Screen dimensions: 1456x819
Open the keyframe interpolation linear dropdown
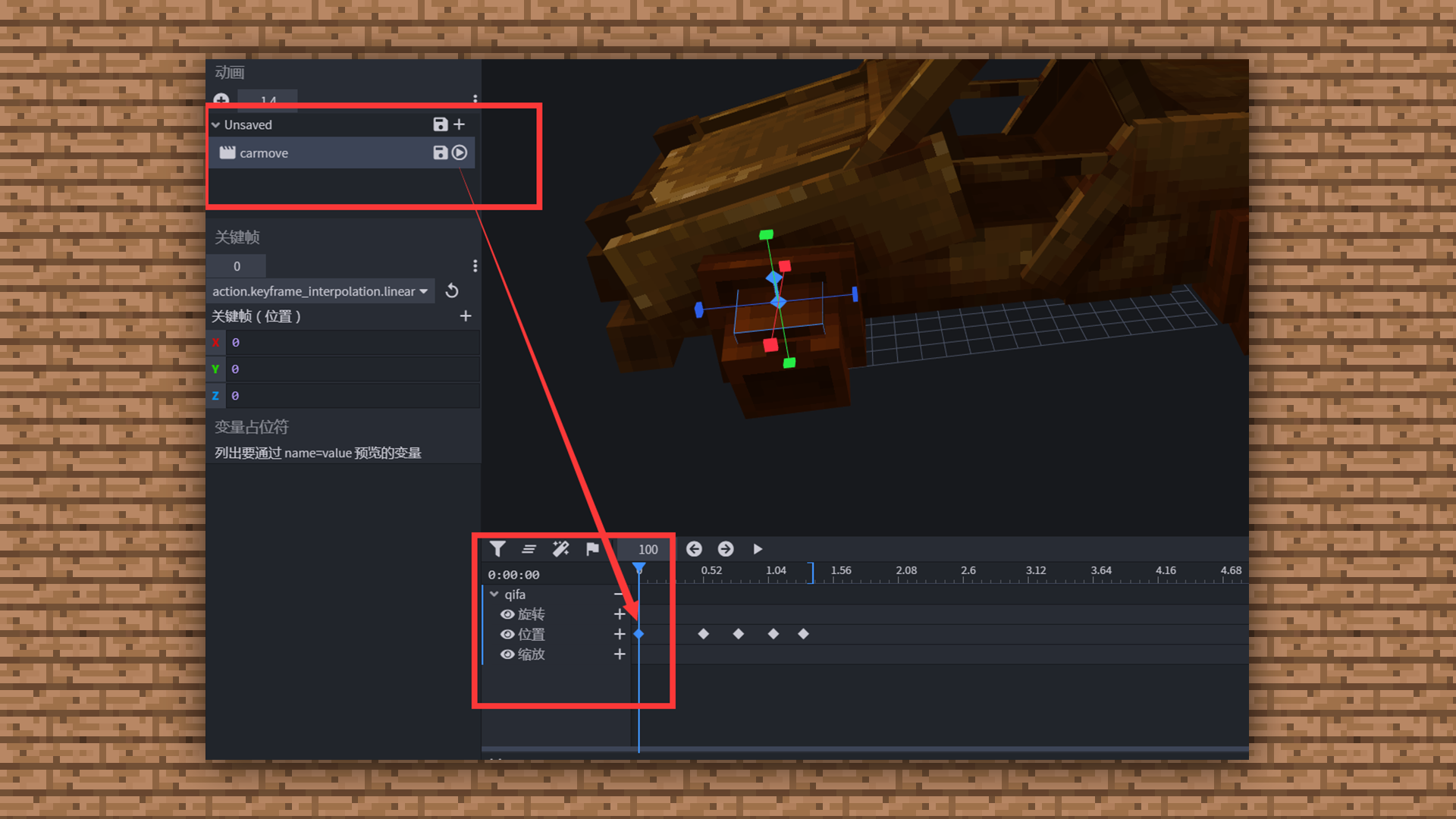320,291
